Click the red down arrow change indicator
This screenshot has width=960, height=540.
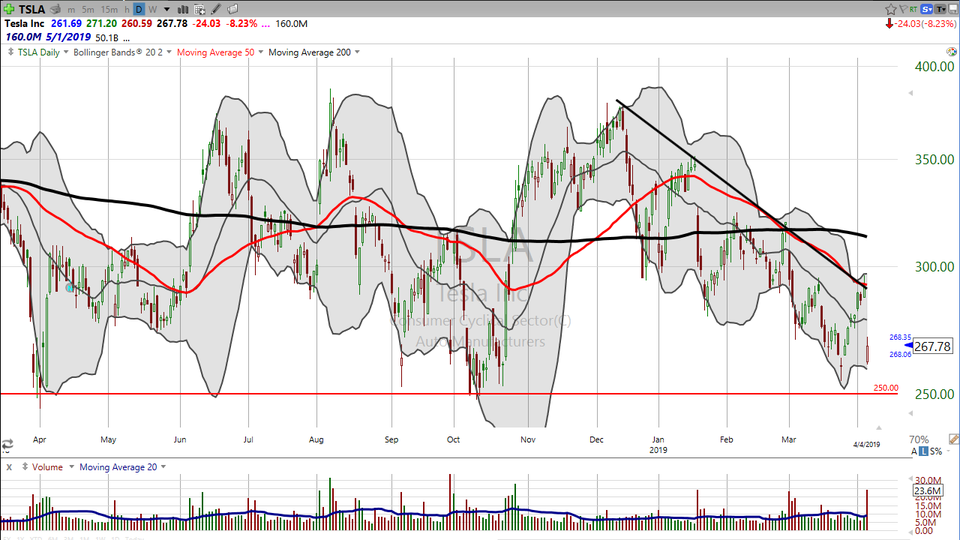(888, 24)
